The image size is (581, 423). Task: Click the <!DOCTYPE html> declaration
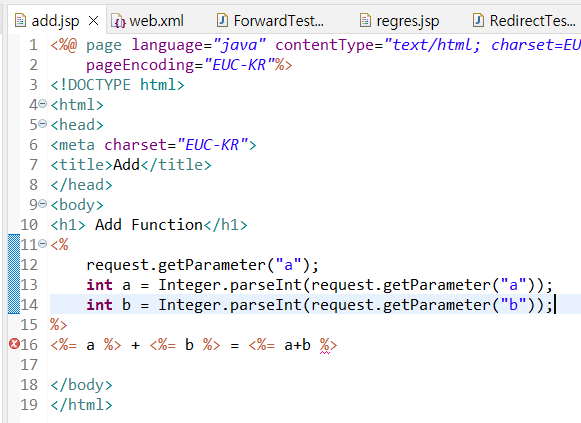click(117, 85)
